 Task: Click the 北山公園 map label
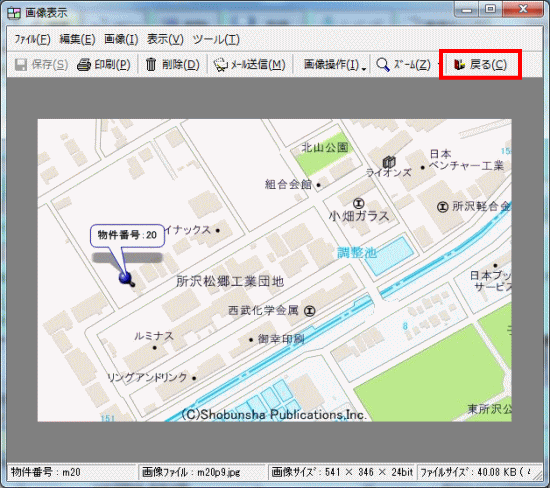(x=325, y=147)
